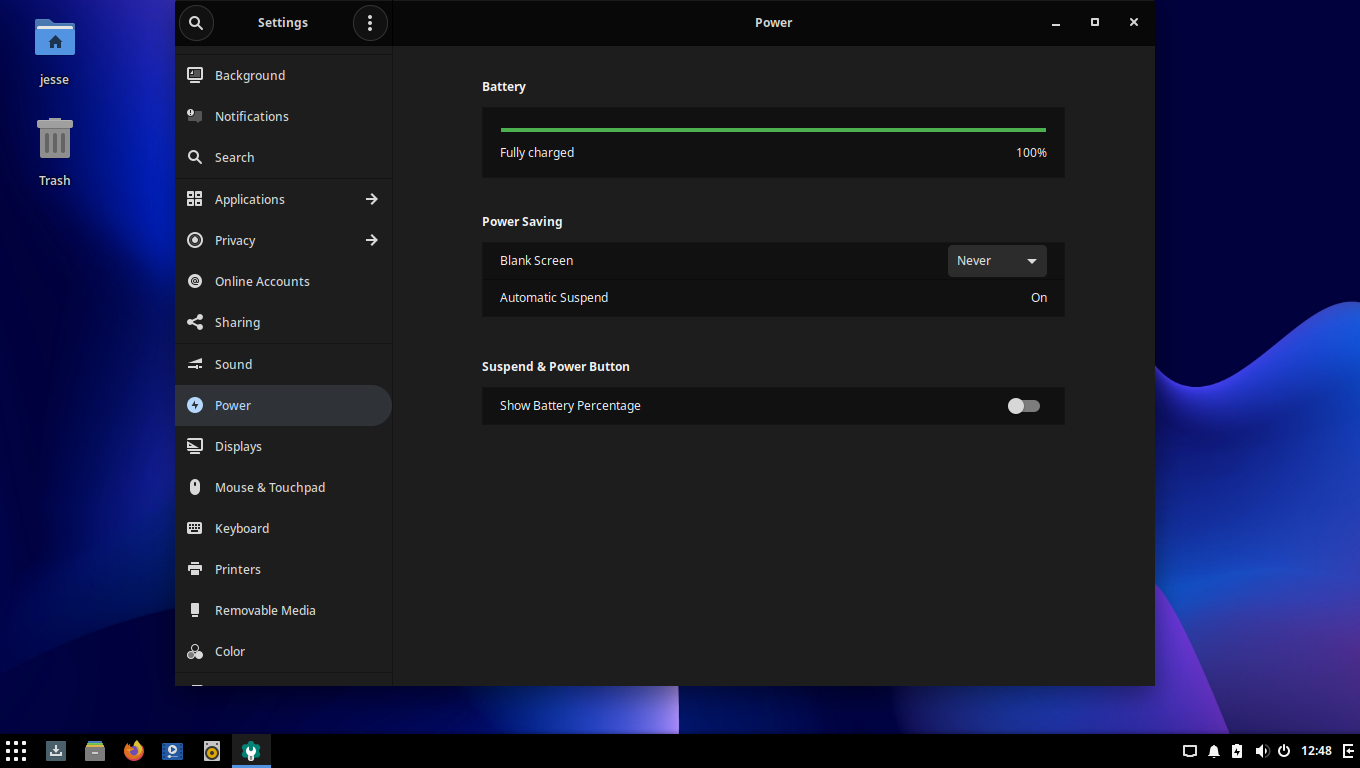Open the downloads installer taskbar icon
Image resolution: width=1360 pixels, height=768 pixels.
pos(56,751)
